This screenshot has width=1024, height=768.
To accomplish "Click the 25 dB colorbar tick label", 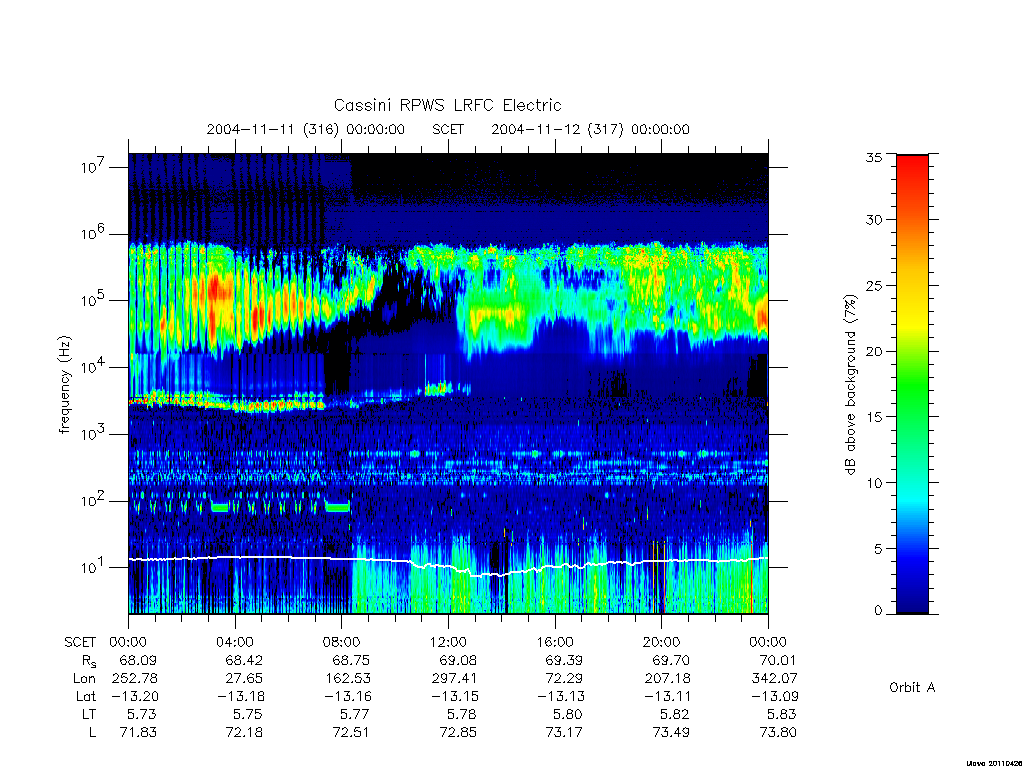I will click(x=873, y=285).
